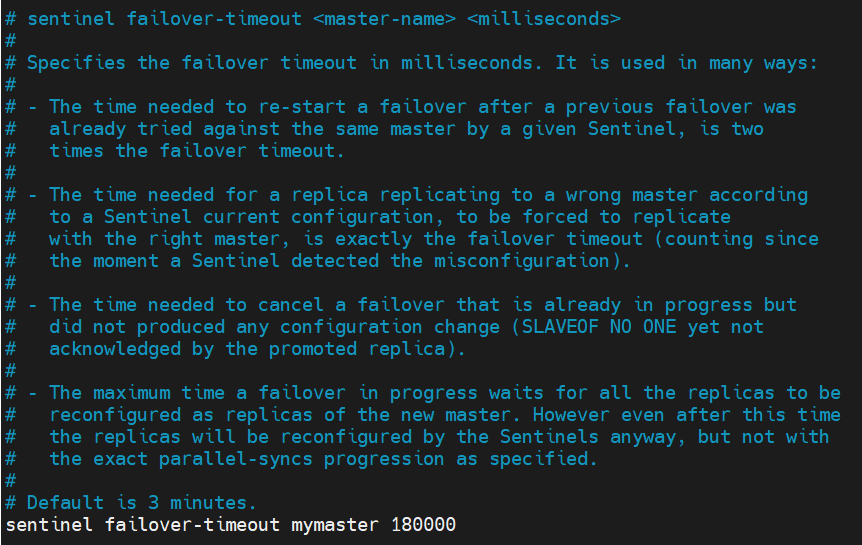Click the value 180000 on the last line

coord(425,525)
